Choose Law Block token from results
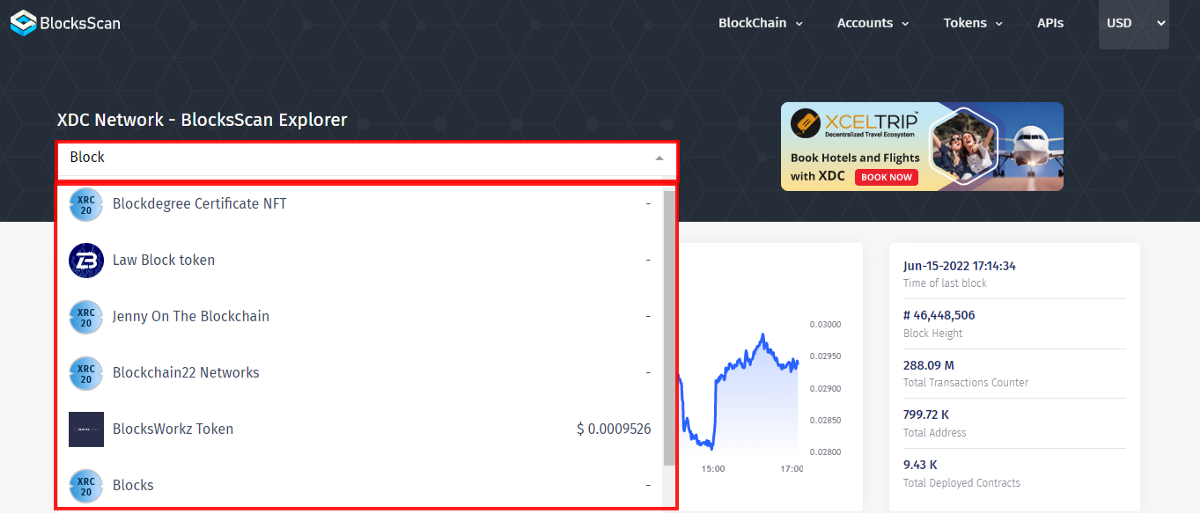1200x513 pixels. [x=360, y=260]
